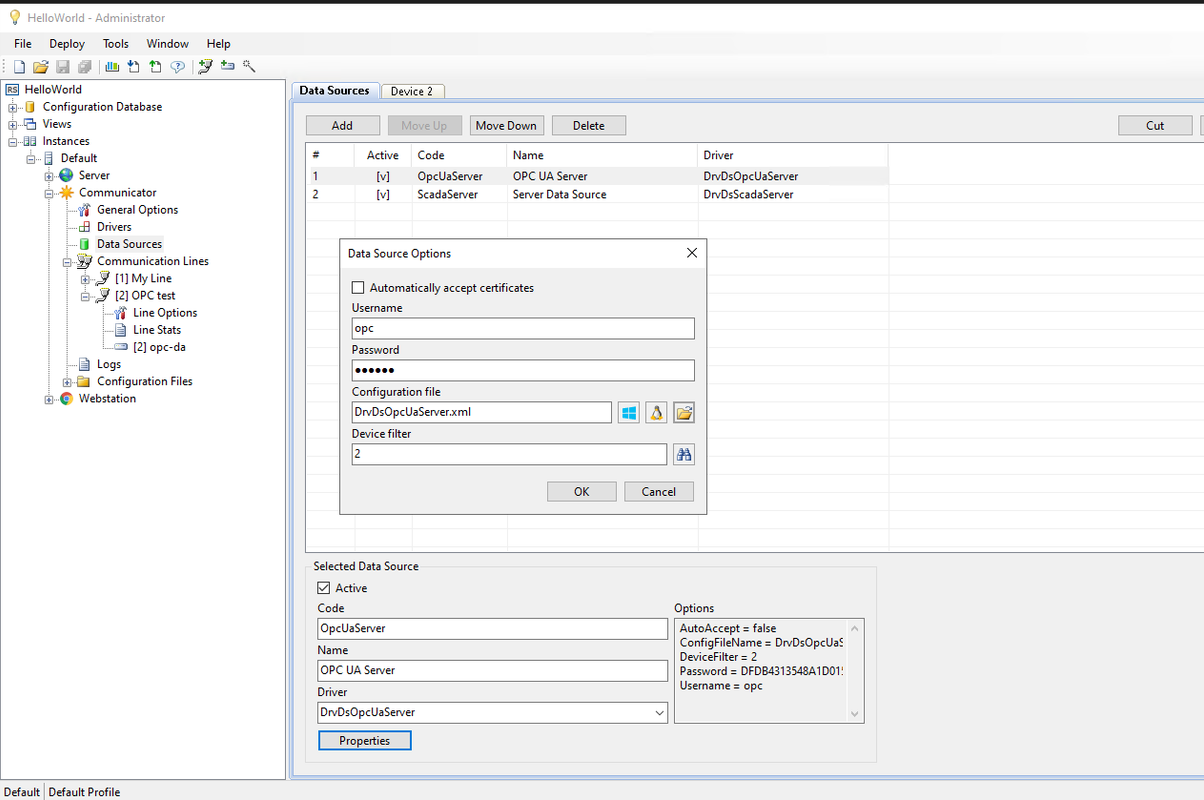
Task: Toggle the Active [v] cell for ScadaServer
Action: 383,194
